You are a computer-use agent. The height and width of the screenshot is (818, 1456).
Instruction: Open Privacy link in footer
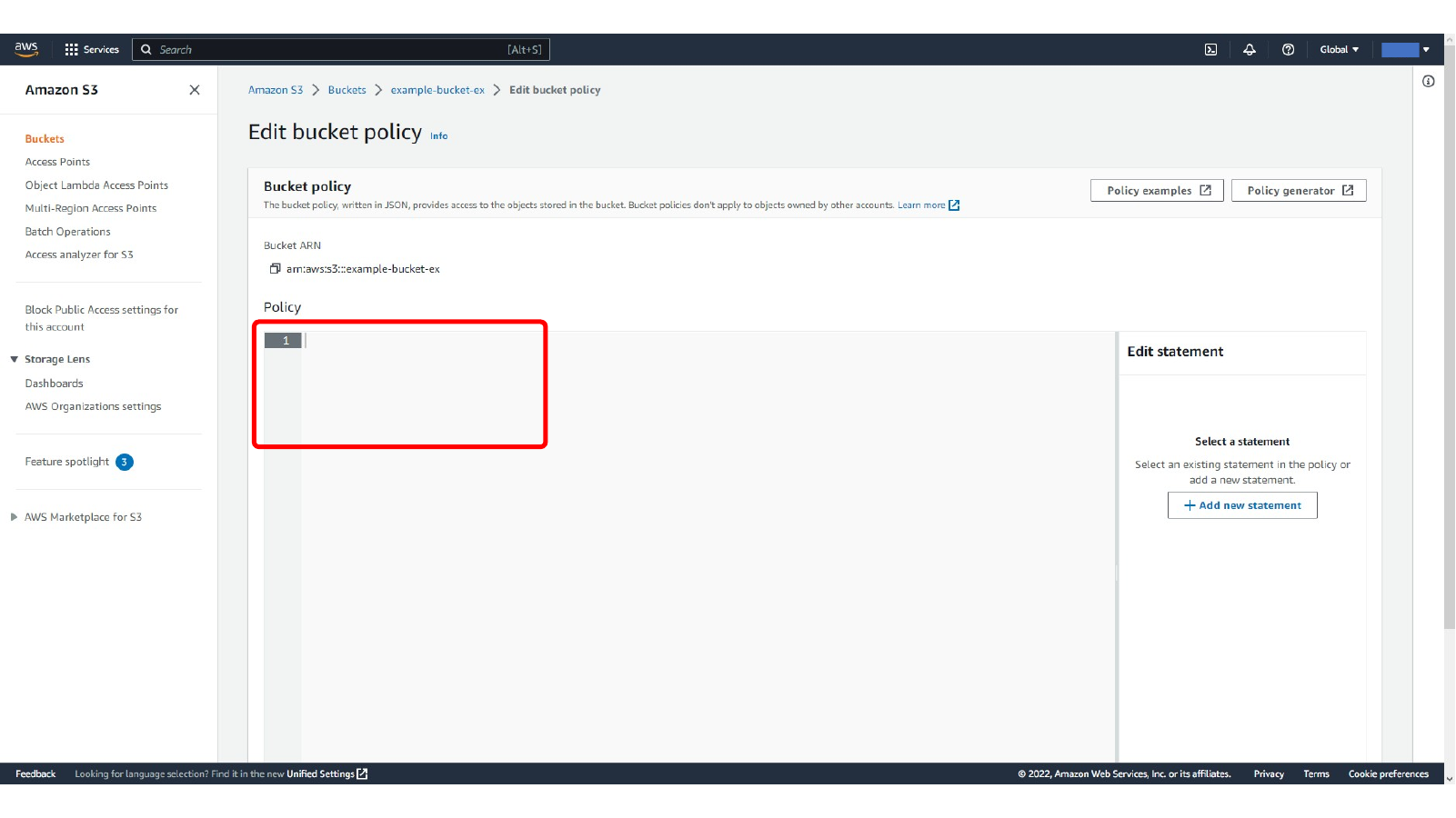pos(1269,774)
